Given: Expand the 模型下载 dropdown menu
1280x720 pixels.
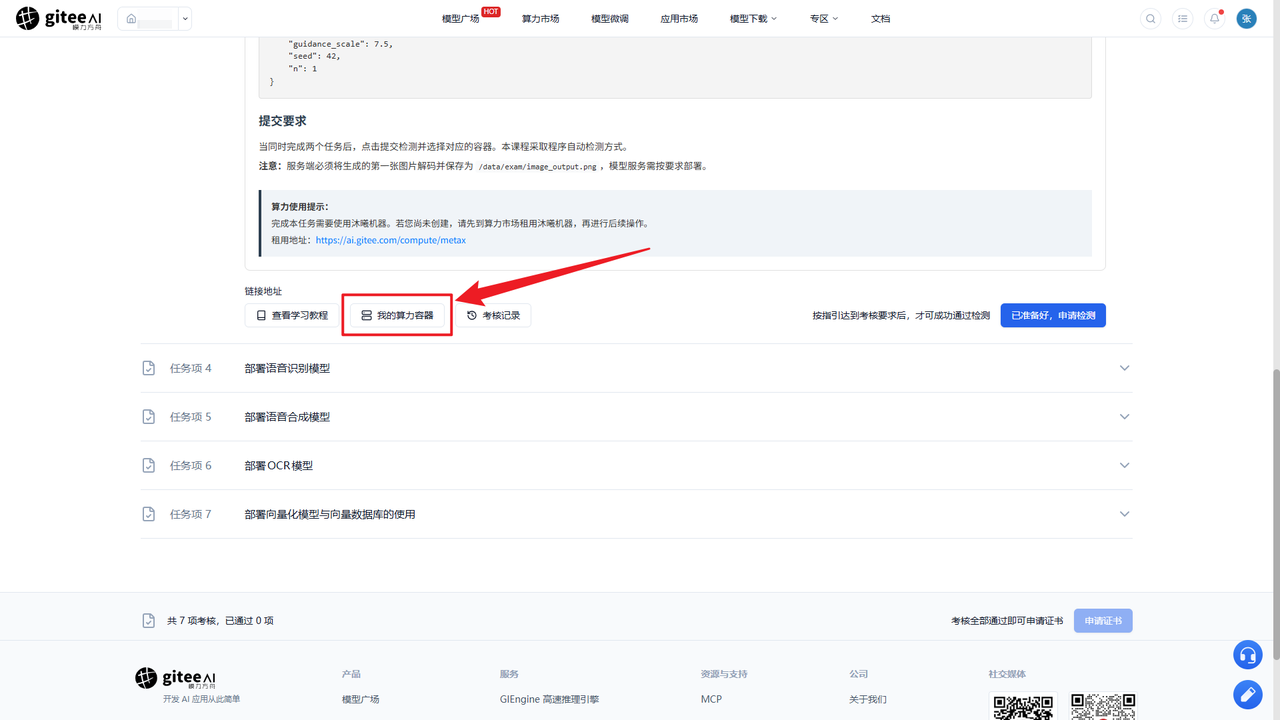Looking at the screenshot, I should [753, 19].
